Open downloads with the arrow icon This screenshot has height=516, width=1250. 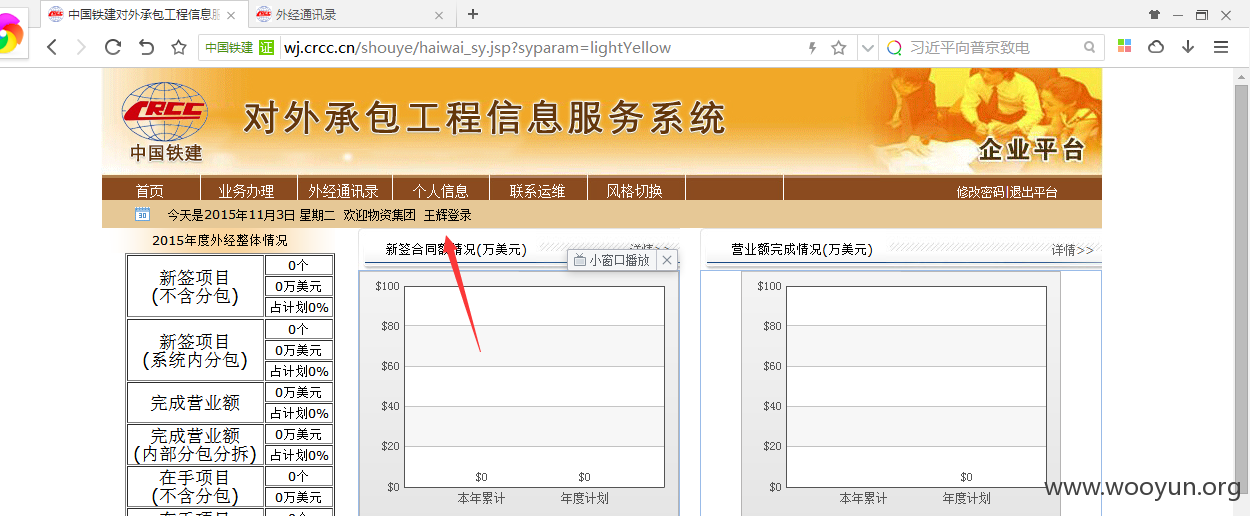pos(1188,47)
